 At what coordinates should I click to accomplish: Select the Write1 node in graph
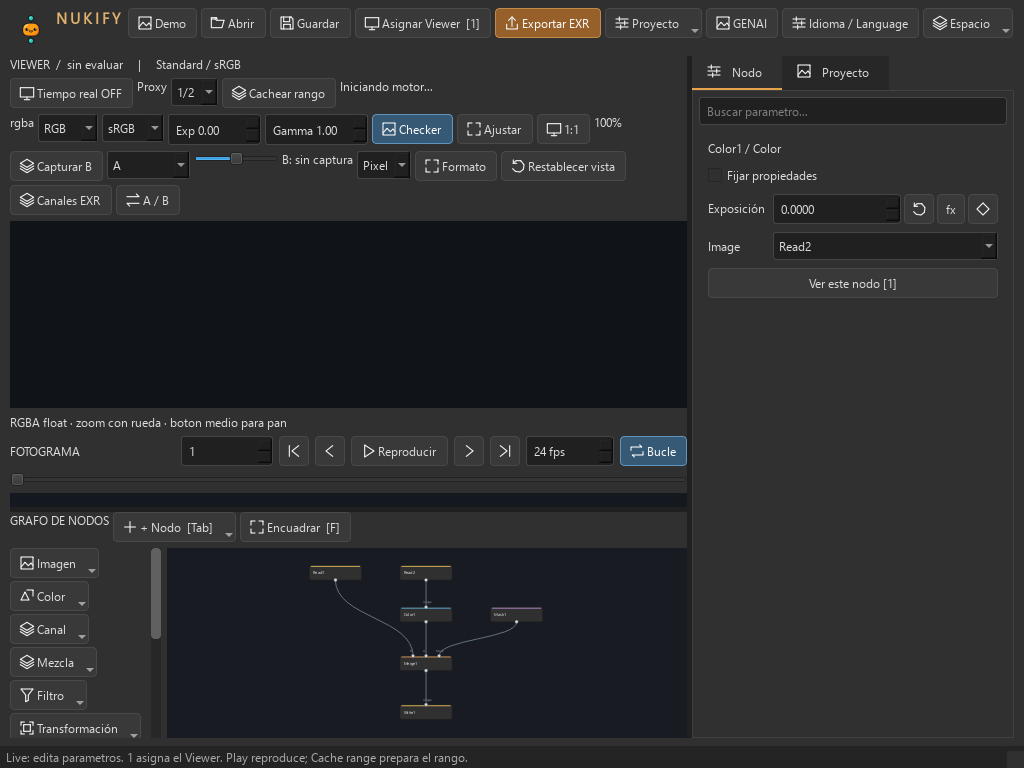[426, 712]
